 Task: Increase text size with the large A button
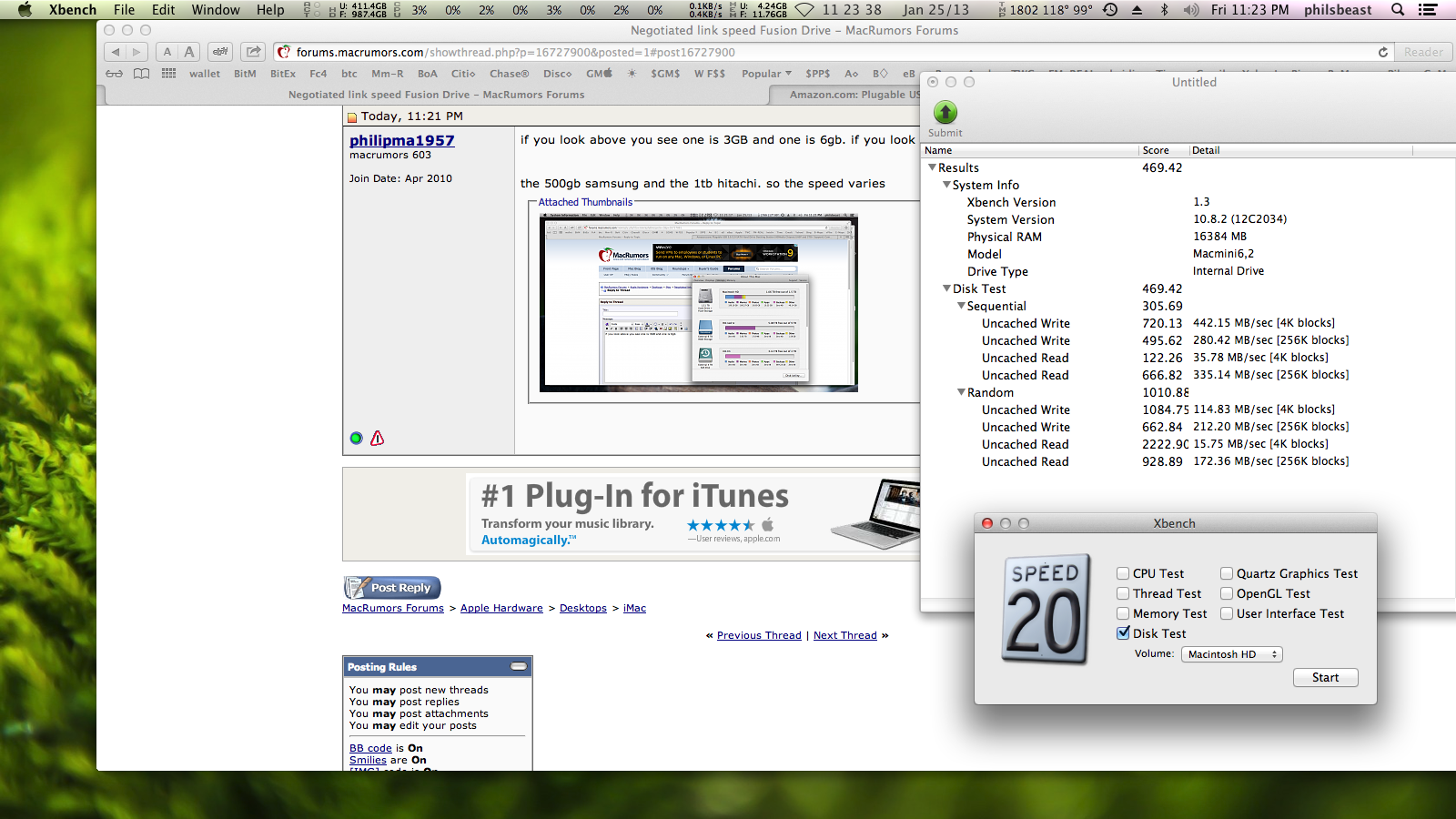pyautogui.click(x=189, y=52)
